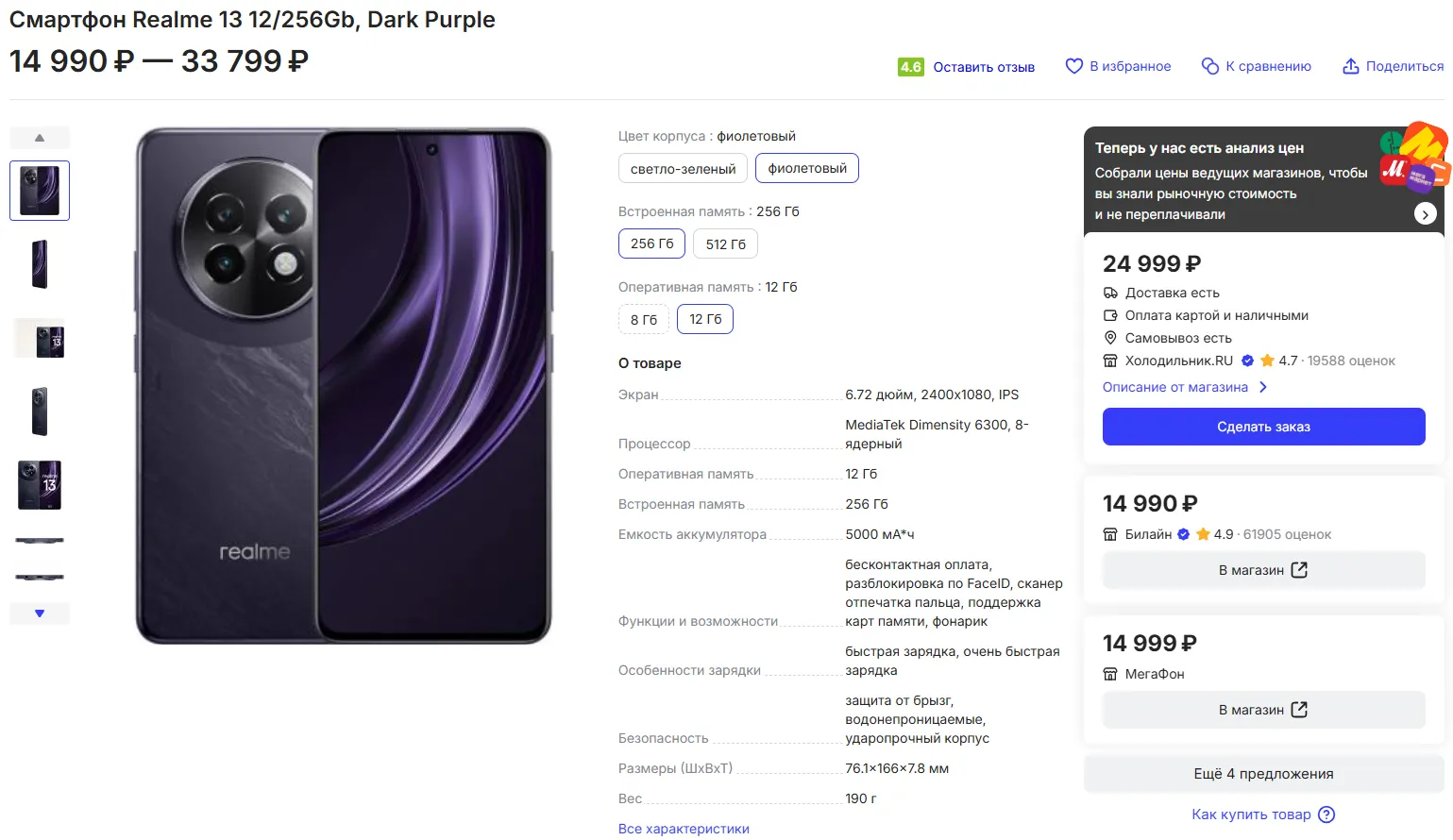1453x840 pixels.
Task: Open 'Все характеристики' link
Action: pyautogui.click(x=684, y=829)
